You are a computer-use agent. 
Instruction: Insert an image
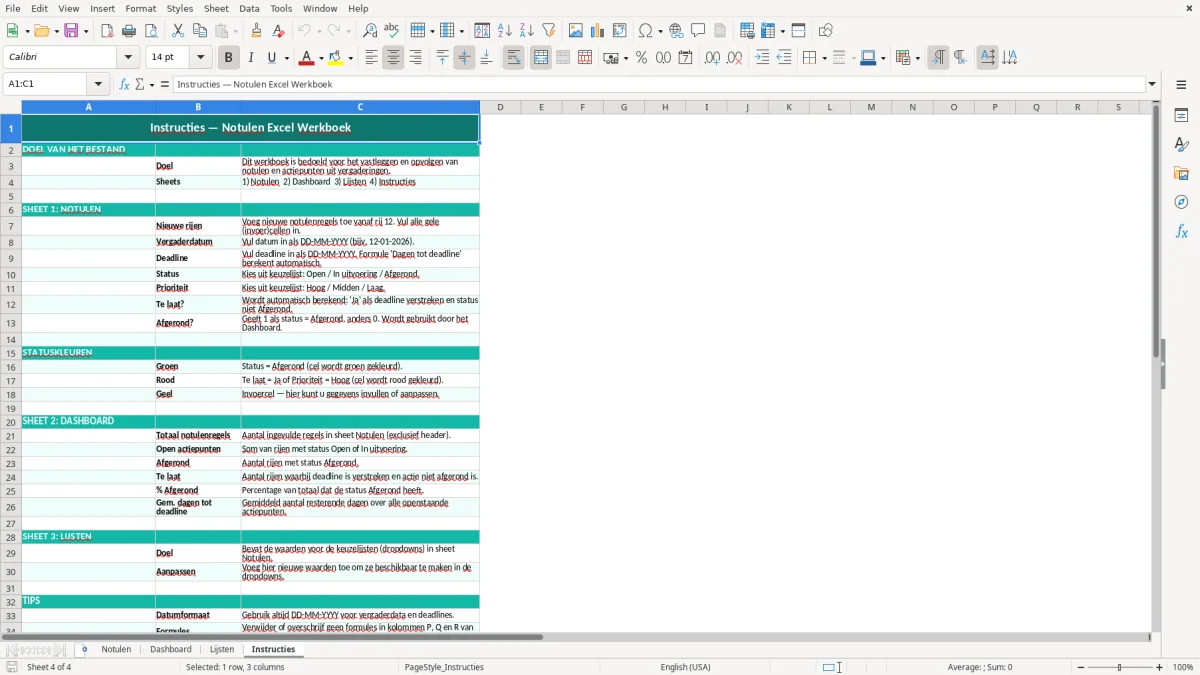pyautogui.click(x=576, y=31)
